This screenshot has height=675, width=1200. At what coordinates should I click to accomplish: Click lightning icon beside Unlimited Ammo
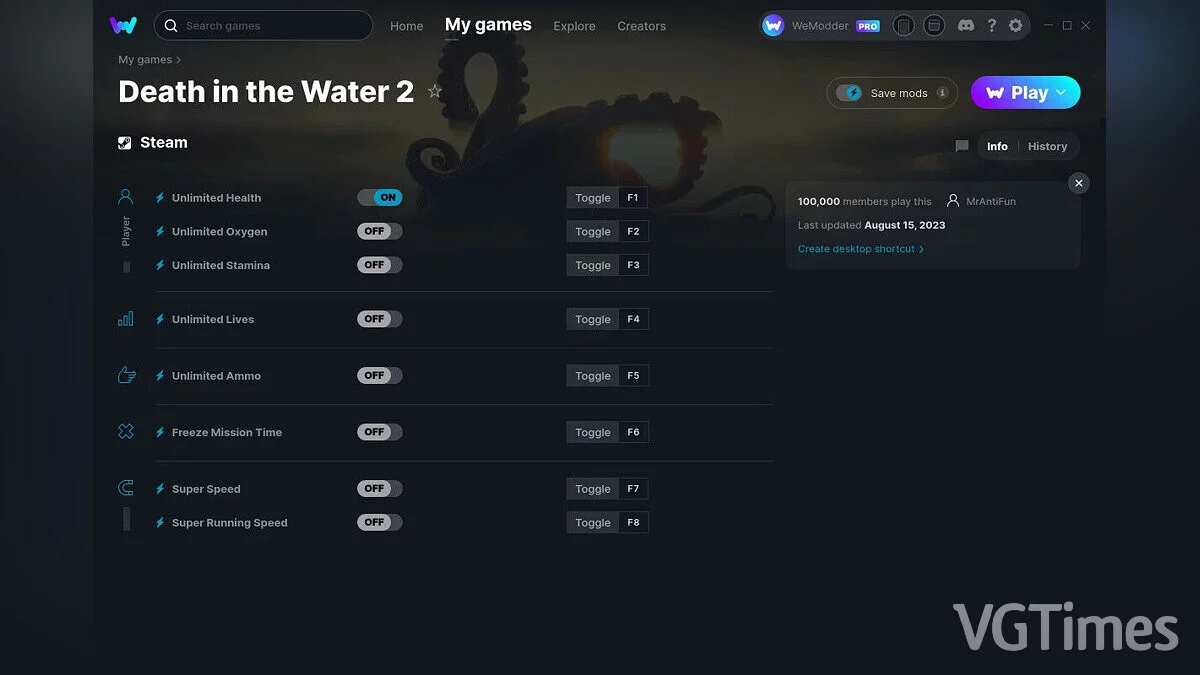coord(160,376)
